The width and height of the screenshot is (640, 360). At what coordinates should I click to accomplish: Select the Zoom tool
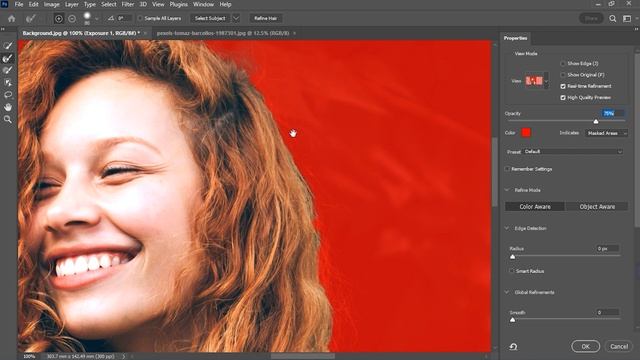tap(8, 119)
